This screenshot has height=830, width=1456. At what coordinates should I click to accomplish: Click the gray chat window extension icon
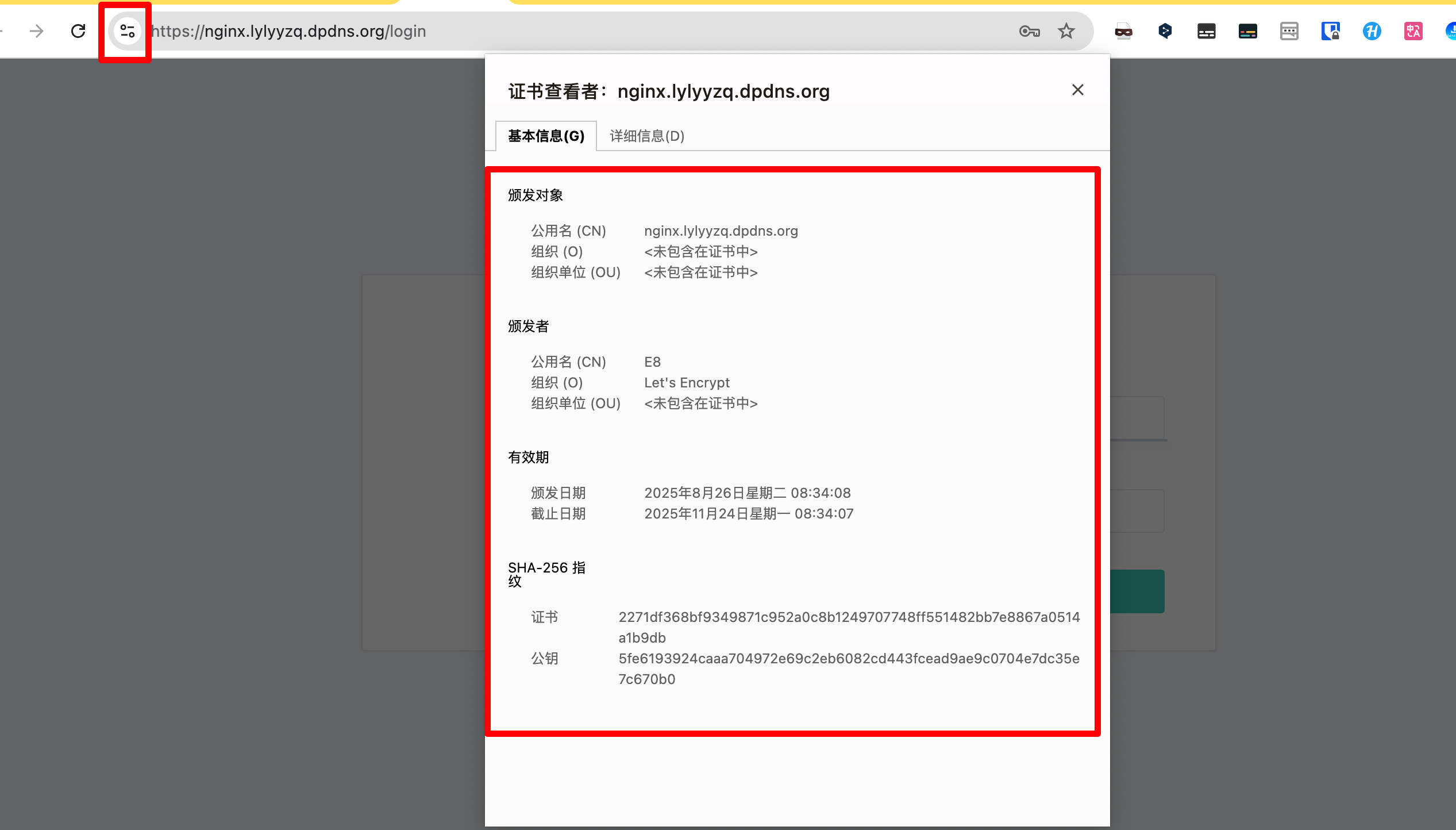click(x=1289, y=31)
